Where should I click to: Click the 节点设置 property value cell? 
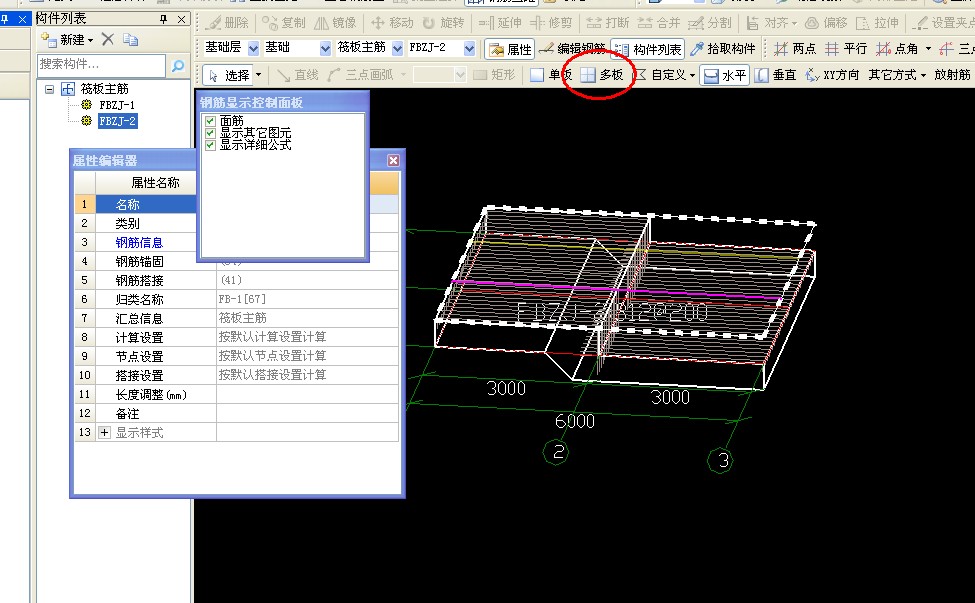click(x=307, y=356)
